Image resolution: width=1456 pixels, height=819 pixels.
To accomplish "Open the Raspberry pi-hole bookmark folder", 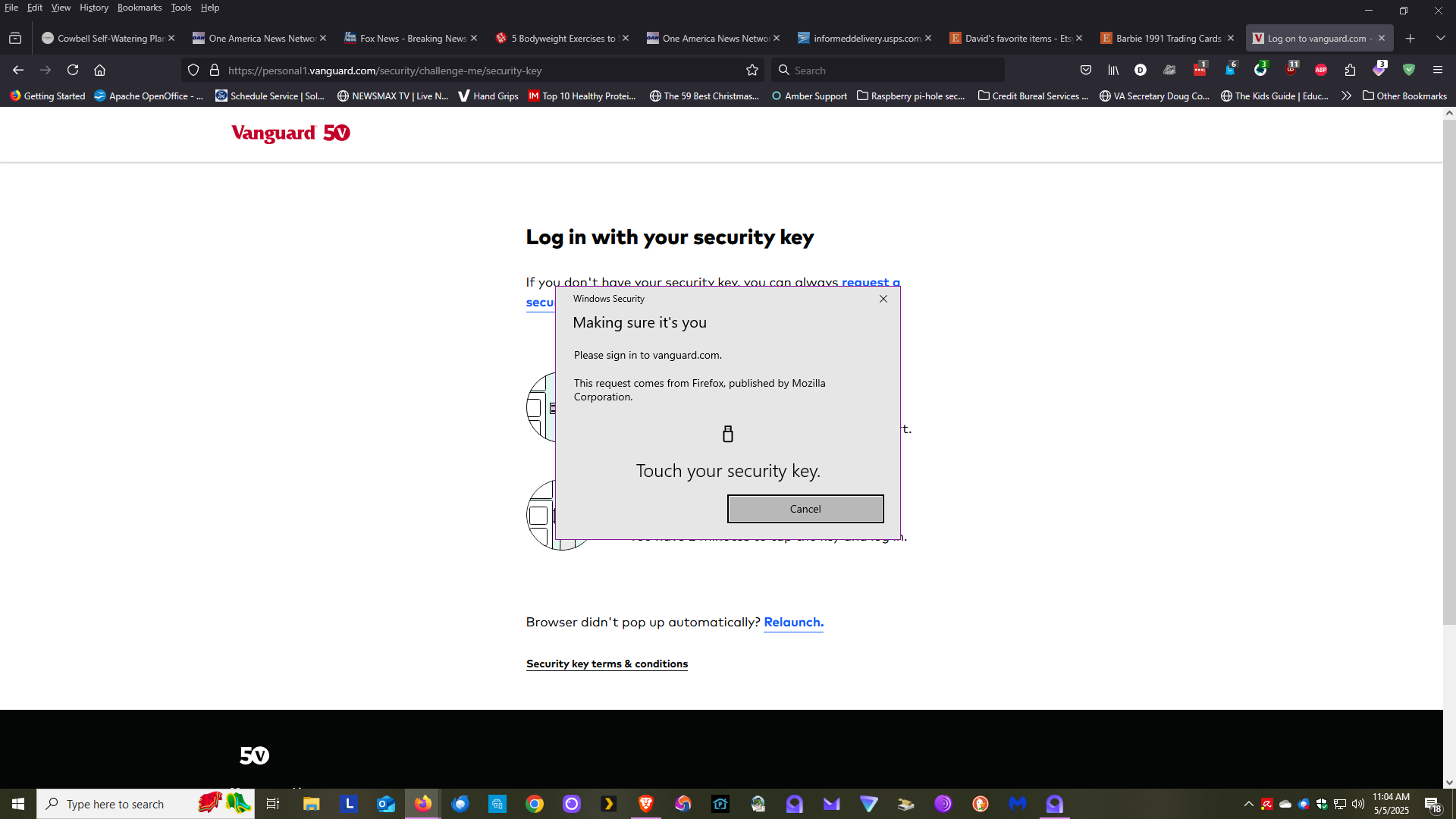I will point(911,96).
